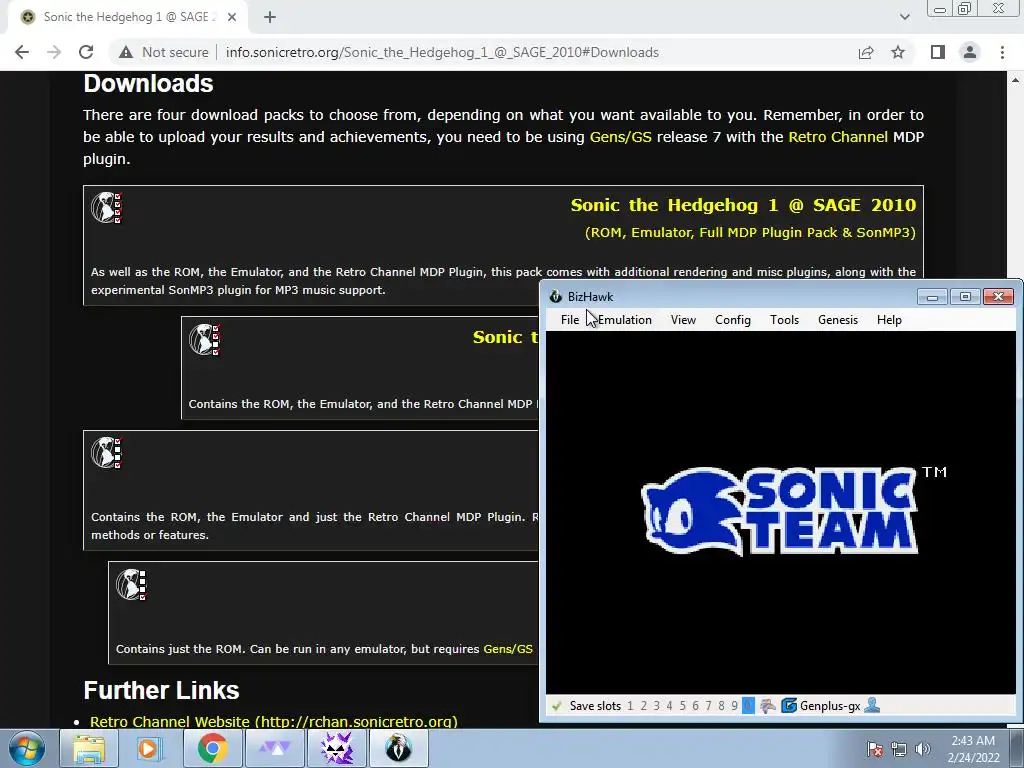Image resolution: width=1024 pixels, height=768 pixels.
Task: Select save slot 6 in BizHawk
Action: pyautogui.click(x=696, y=706)
